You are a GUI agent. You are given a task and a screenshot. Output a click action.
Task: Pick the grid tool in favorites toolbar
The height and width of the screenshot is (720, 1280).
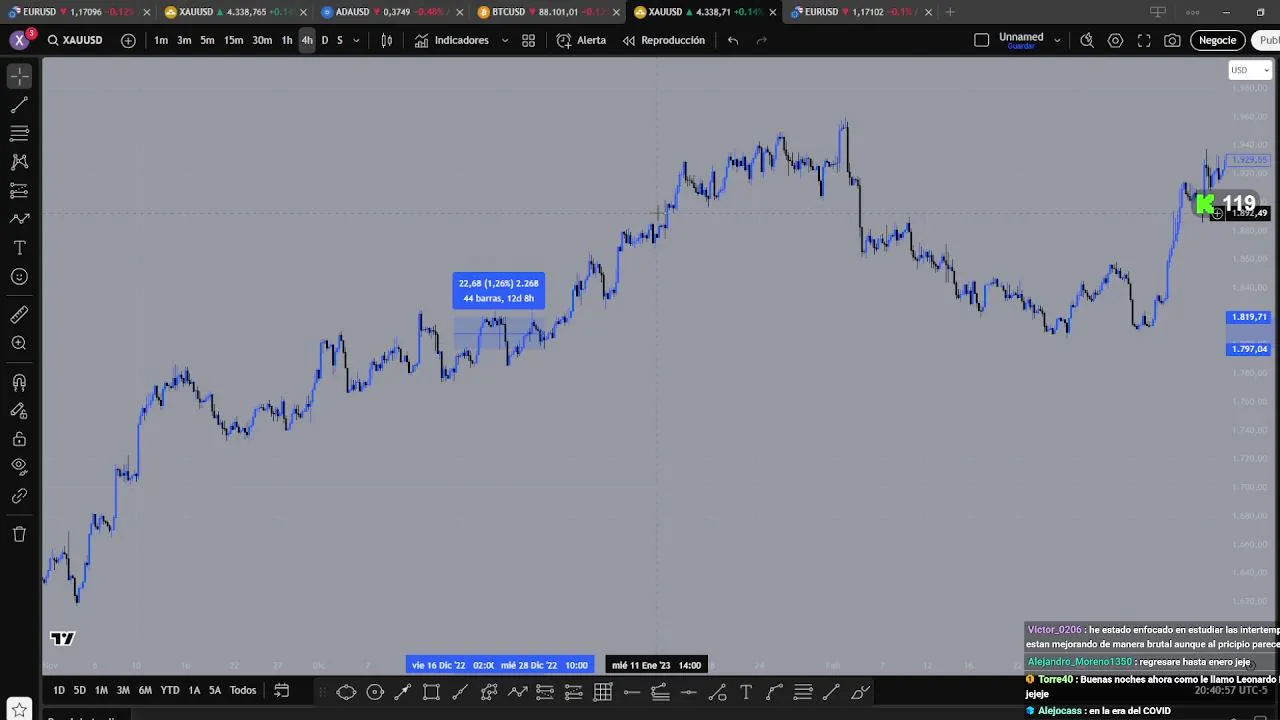click(603, 692)
